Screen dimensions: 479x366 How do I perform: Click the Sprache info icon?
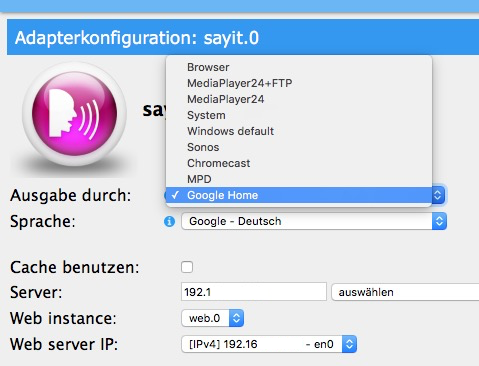click(x=169, y=221)
